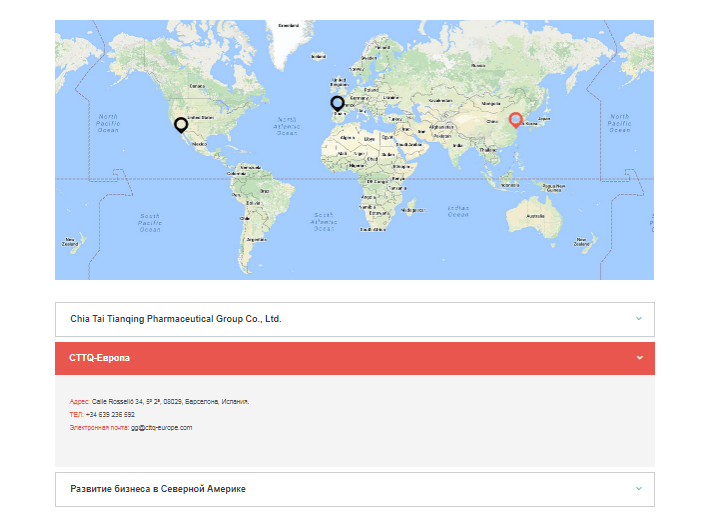Select the red CTTQ-Европа header
Image resolution: width=710 pixels, height=514 pixels.
tap(355, 358)
